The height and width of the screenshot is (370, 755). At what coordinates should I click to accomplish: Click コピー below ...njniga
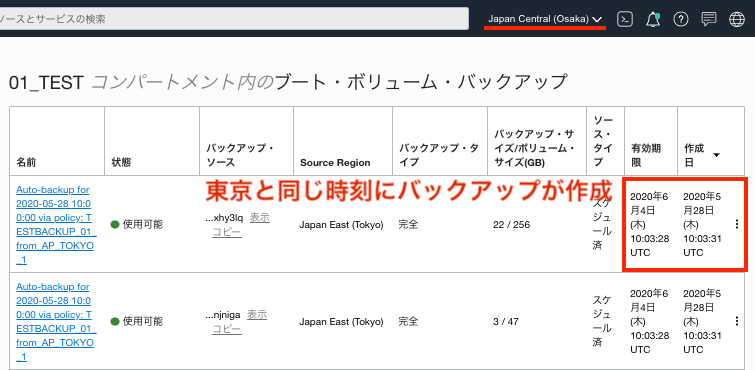click(x=227, y=329)
